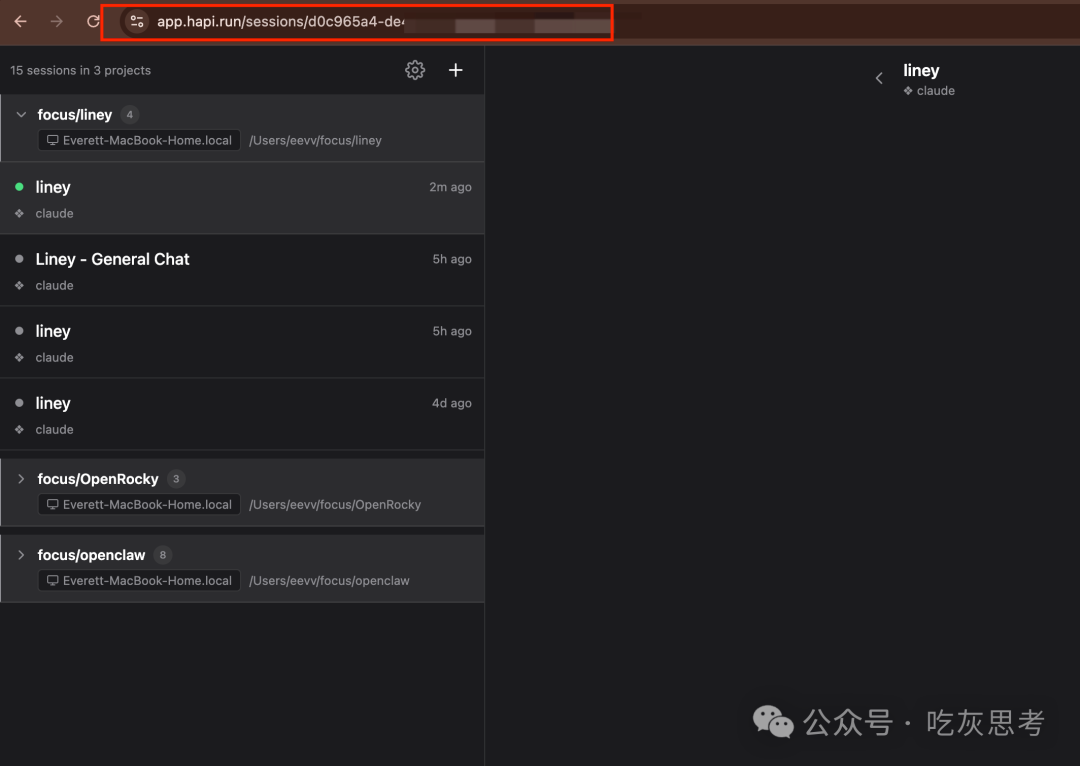Open the liney session from 2m ago

point(242,198)
